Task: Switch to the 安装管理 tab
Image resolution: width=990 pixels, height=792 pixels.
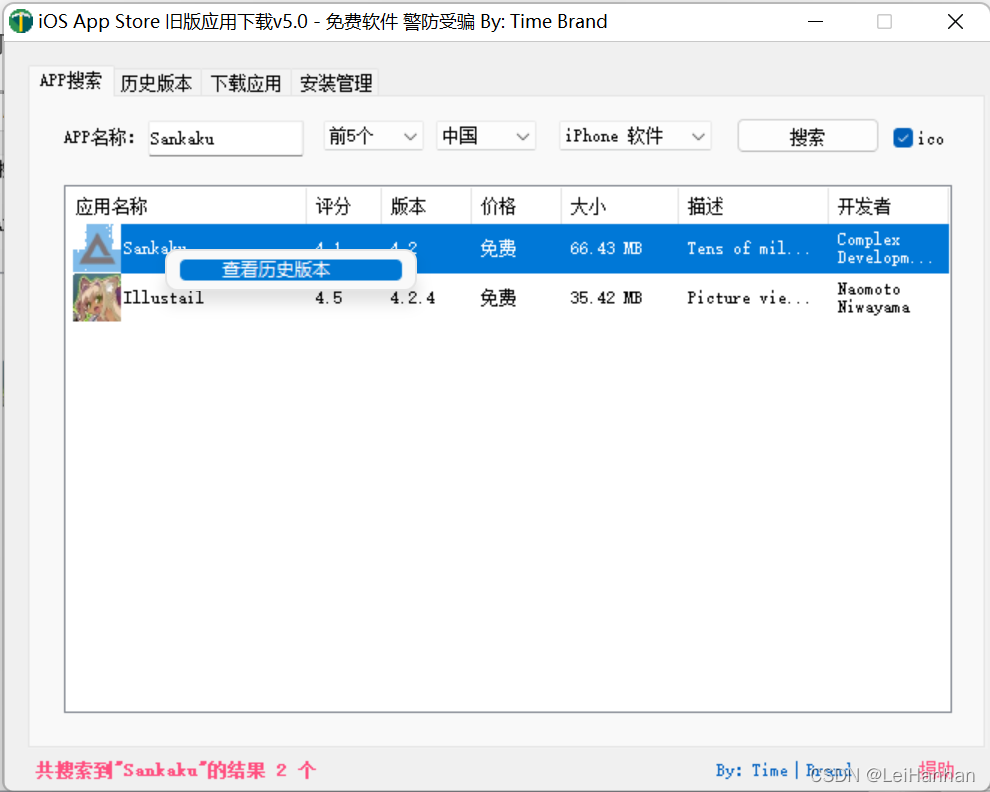Action: point(336,83)
